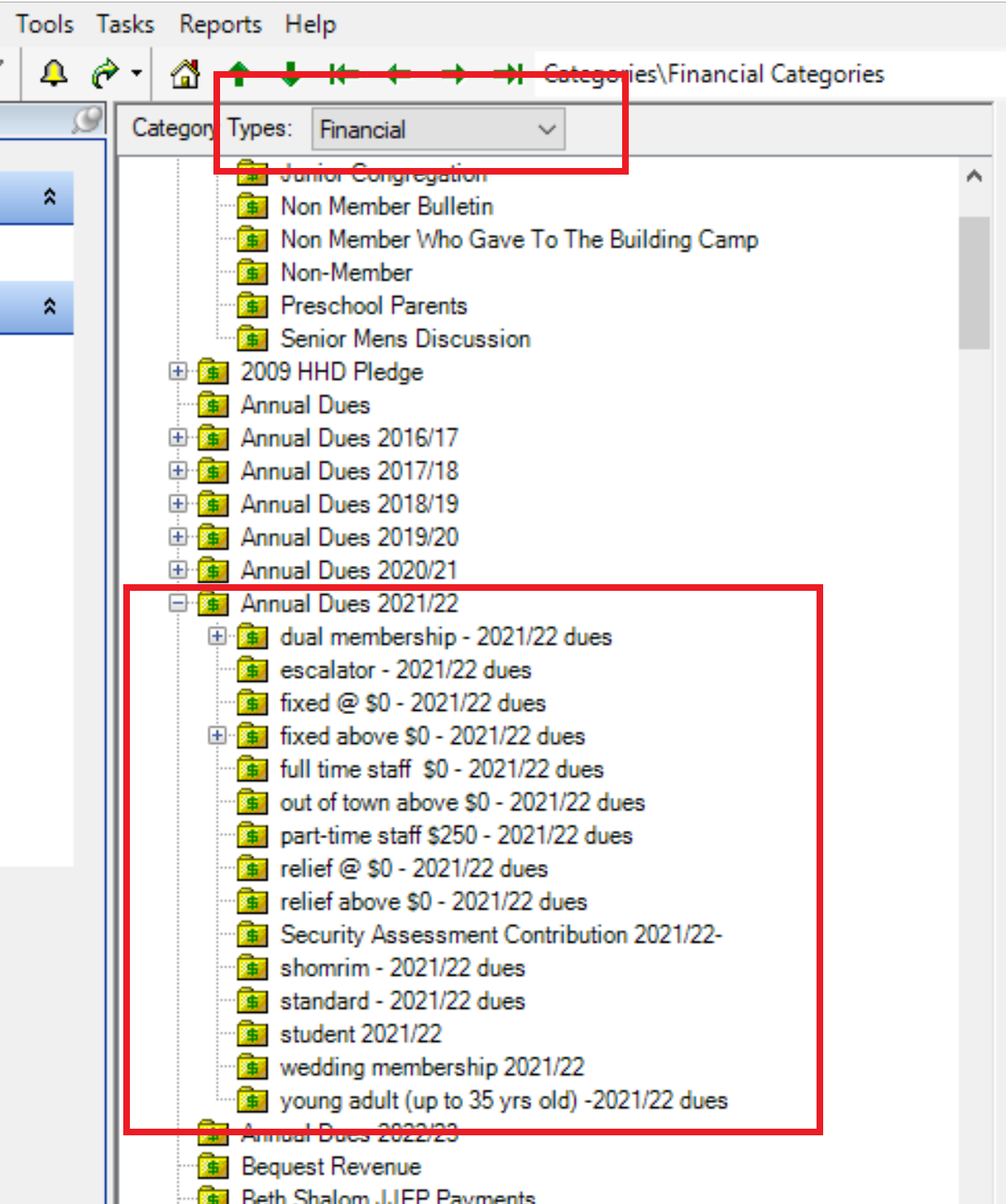The image size is (1006, 1204).
Task: Click the green down arrow navigation icon
Action: coord(291,73)
